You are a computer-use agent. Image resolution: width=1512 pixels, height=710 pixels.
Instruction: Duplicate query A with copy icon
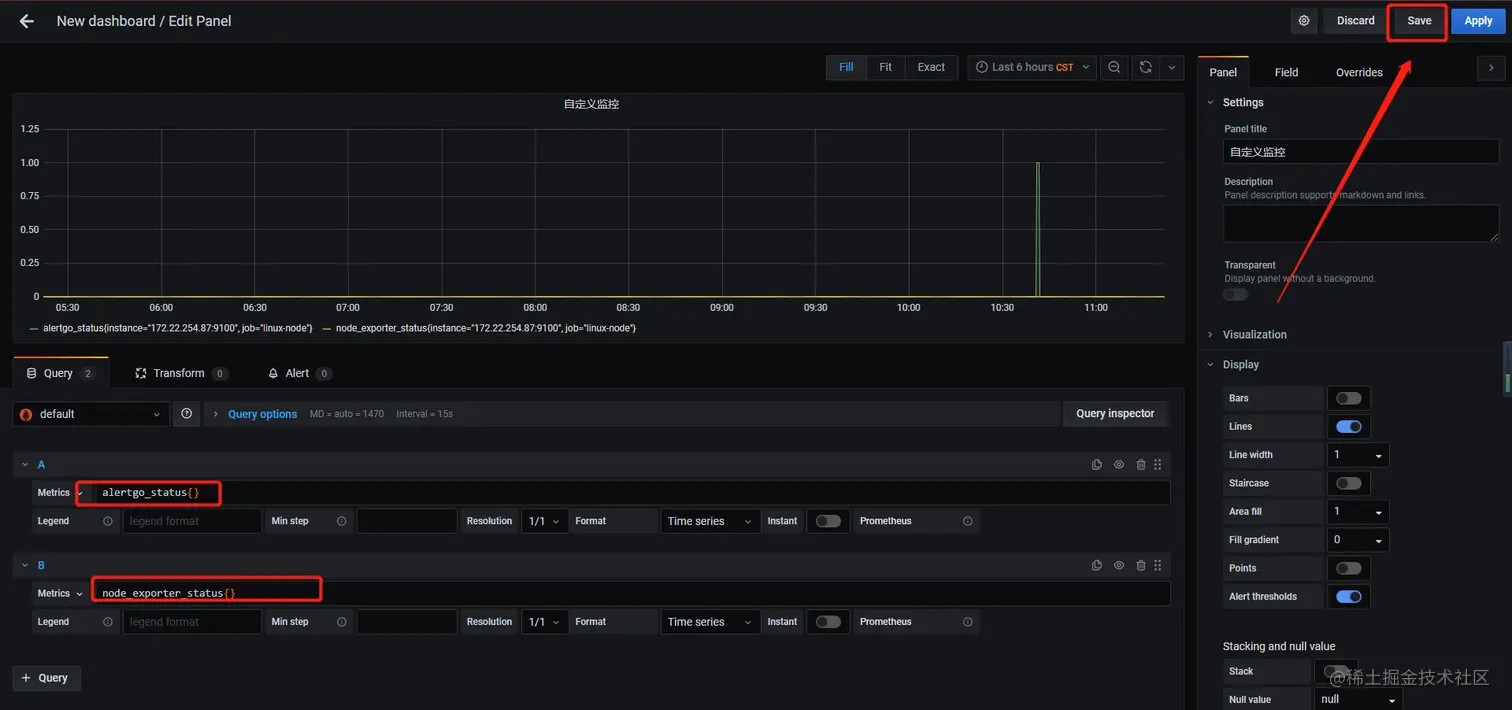coord(1097,464)
